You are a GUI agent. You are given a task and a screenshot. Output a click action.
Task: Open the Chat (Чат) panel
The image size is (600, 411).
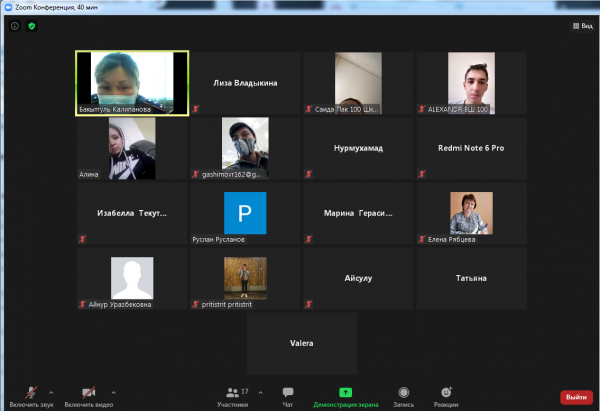(288, 395)
